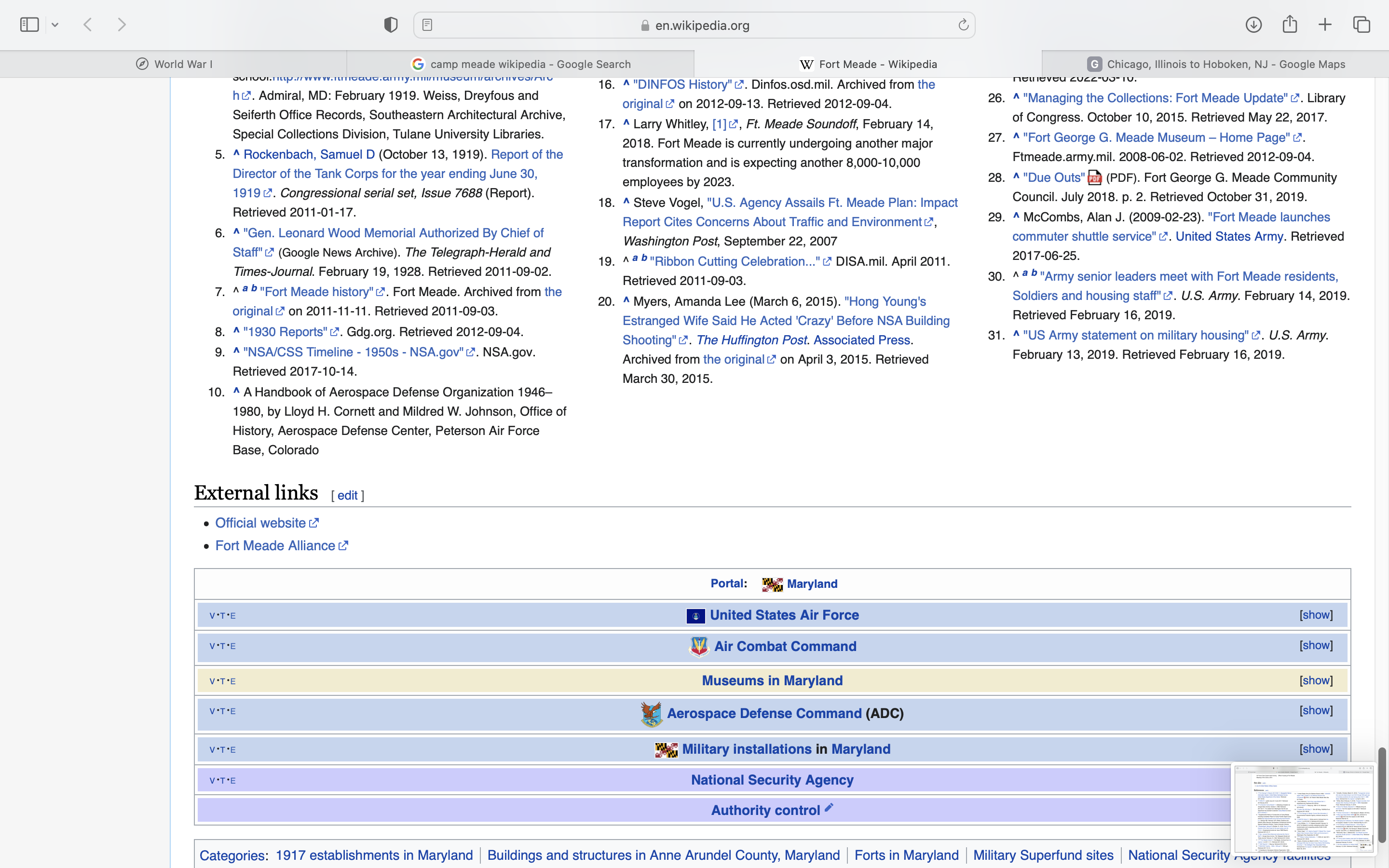The height and width of the screenshot is (868, 1389).
Task: Click edit beside the External links heading
Action: click(x=347, y=495)
